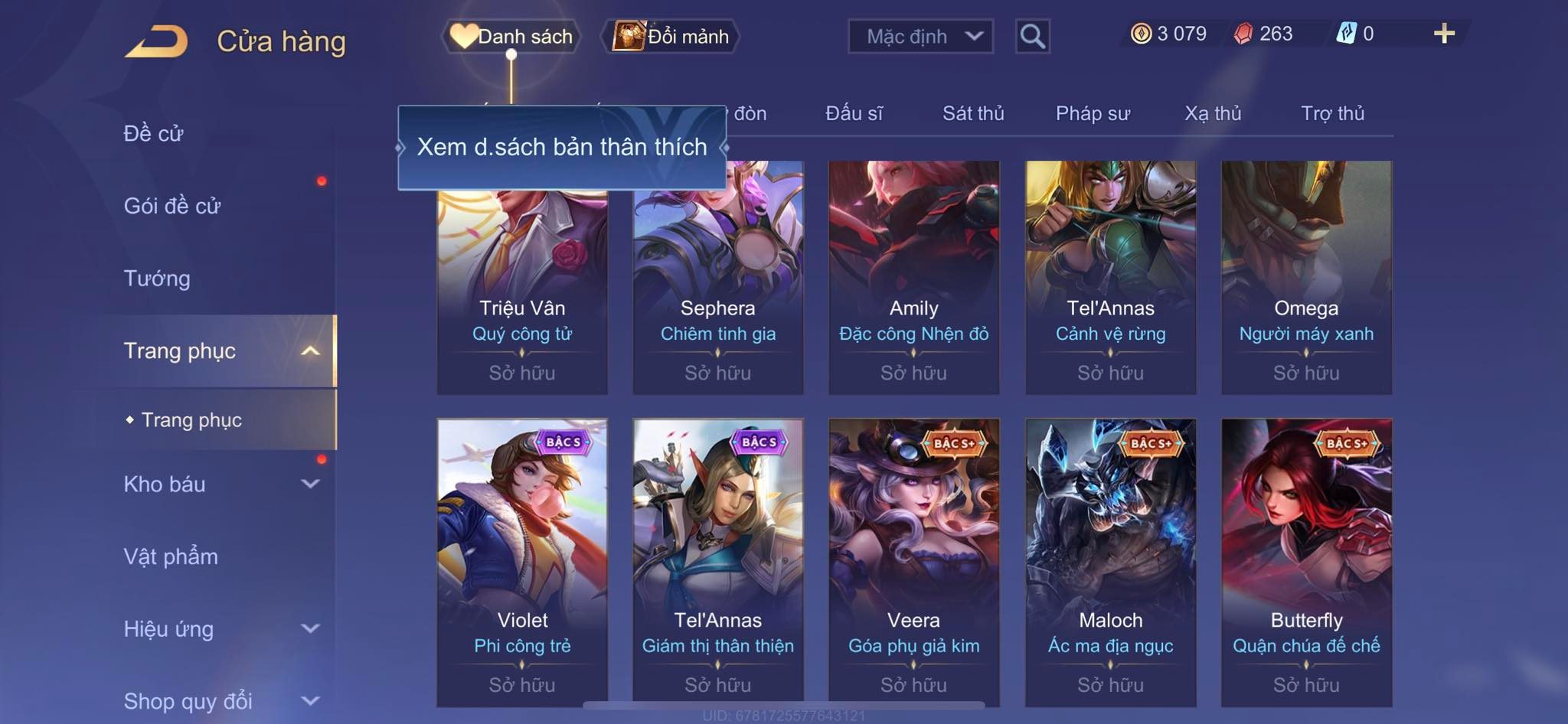This screenshot has width=1568, height=724.
Task: Select the Violet Phi công trẻ skin card
Action: (522, 563)
